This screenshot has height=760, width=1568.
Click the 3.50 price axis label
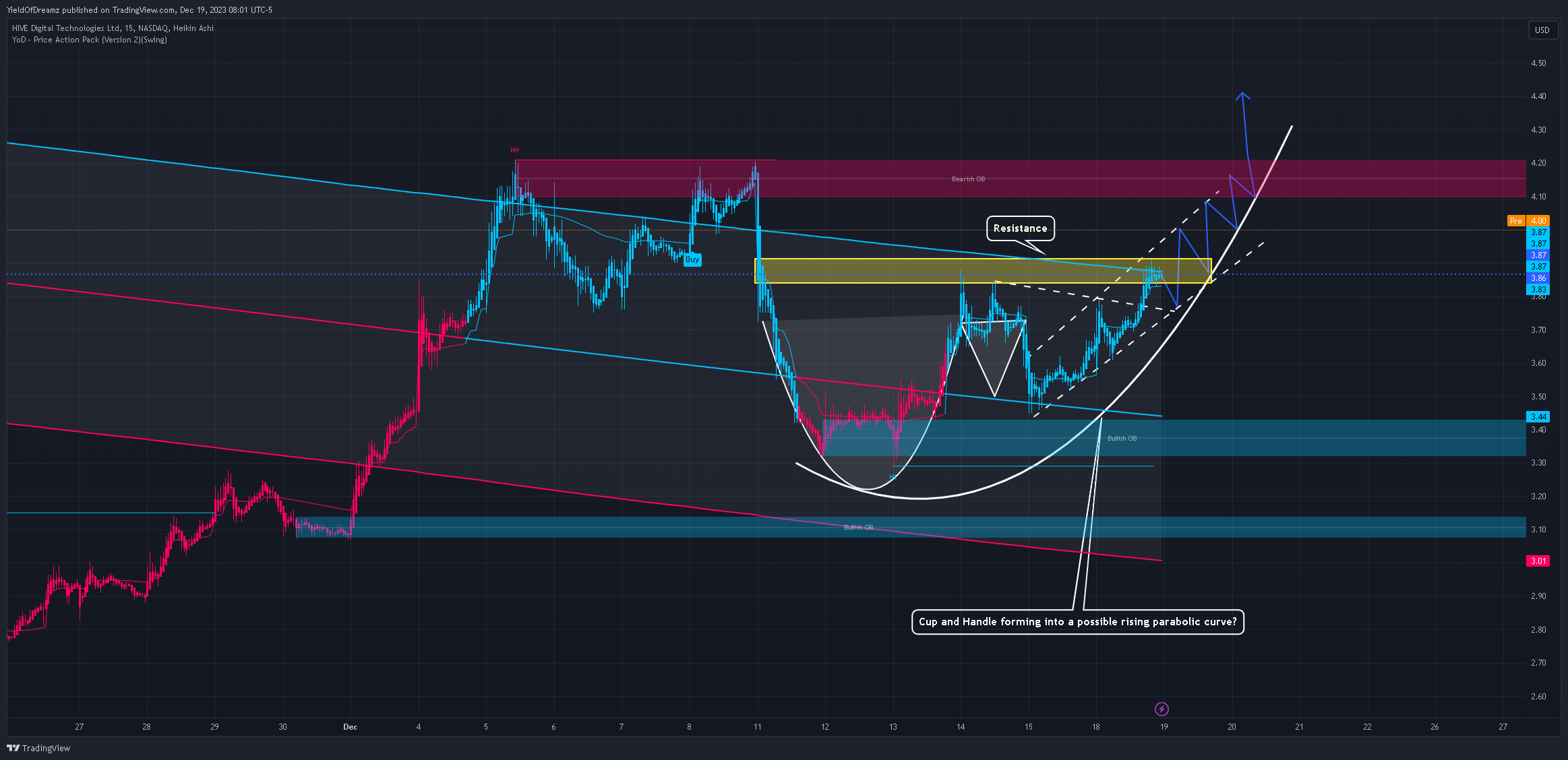click(x=1538, y=396)
